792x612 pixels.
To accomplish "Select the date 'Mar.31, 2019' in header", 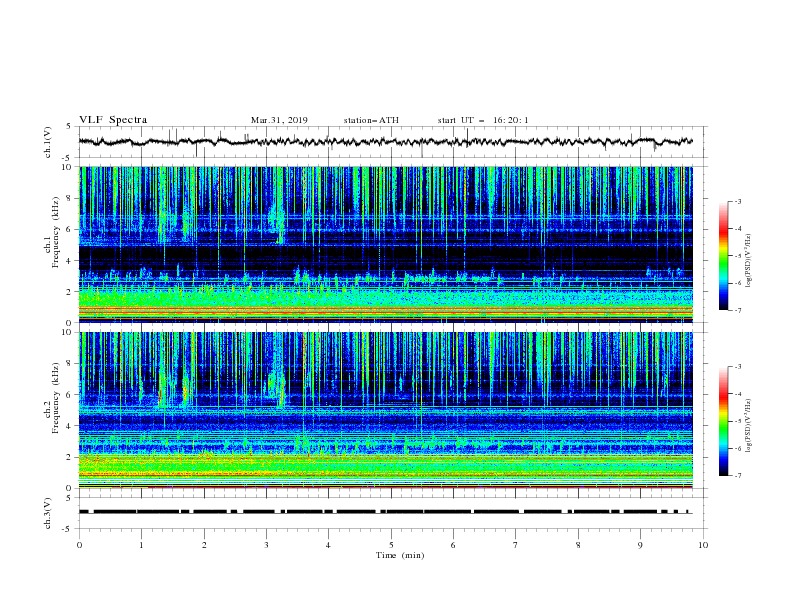I will [279, 120].
